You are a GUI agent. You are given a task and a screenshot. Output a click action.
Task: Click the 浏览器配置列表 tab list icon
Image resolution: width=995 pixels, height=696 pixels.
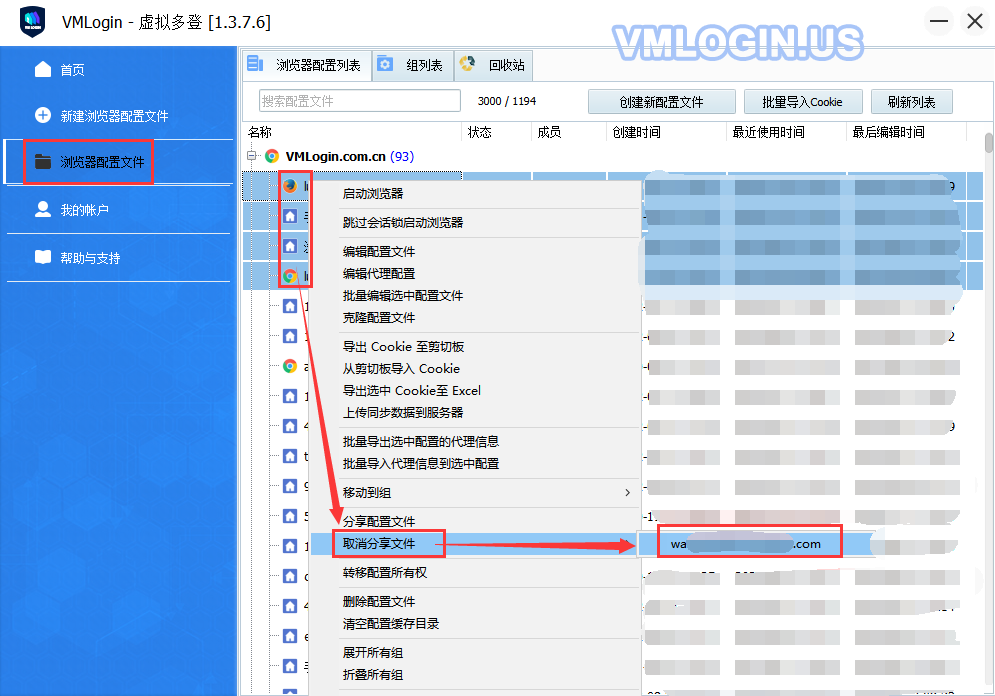point(255,64)
